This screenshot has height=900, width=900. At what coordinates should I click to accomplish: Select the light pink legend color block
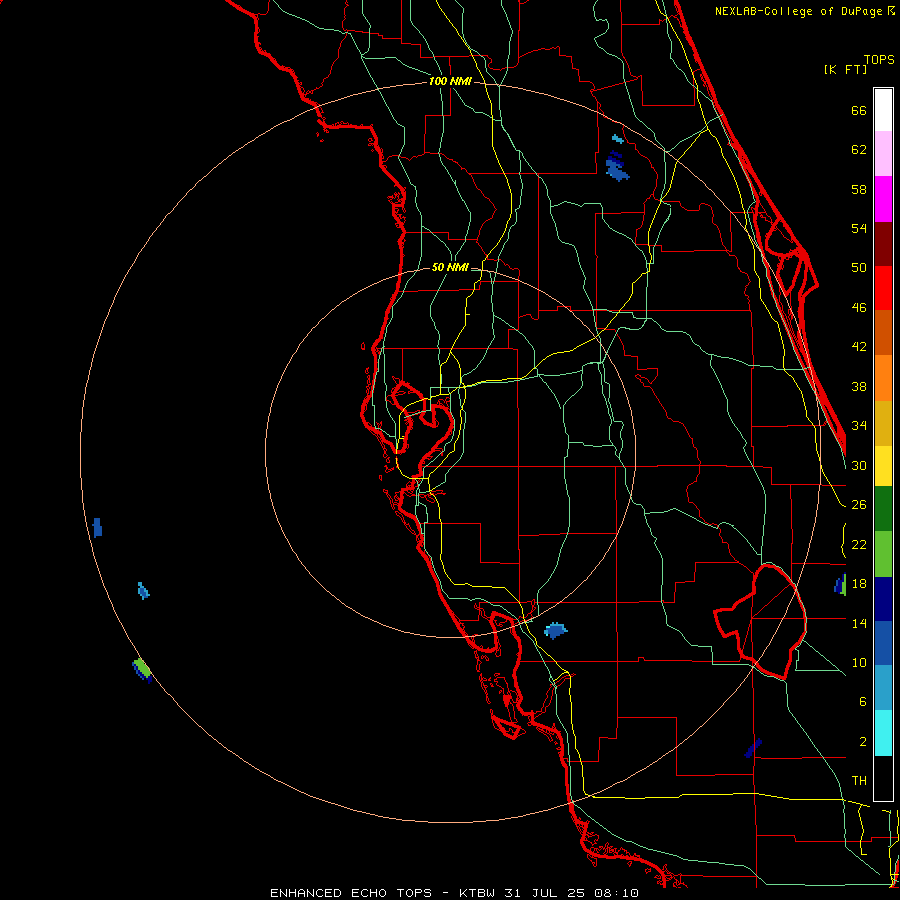(883, 153)
